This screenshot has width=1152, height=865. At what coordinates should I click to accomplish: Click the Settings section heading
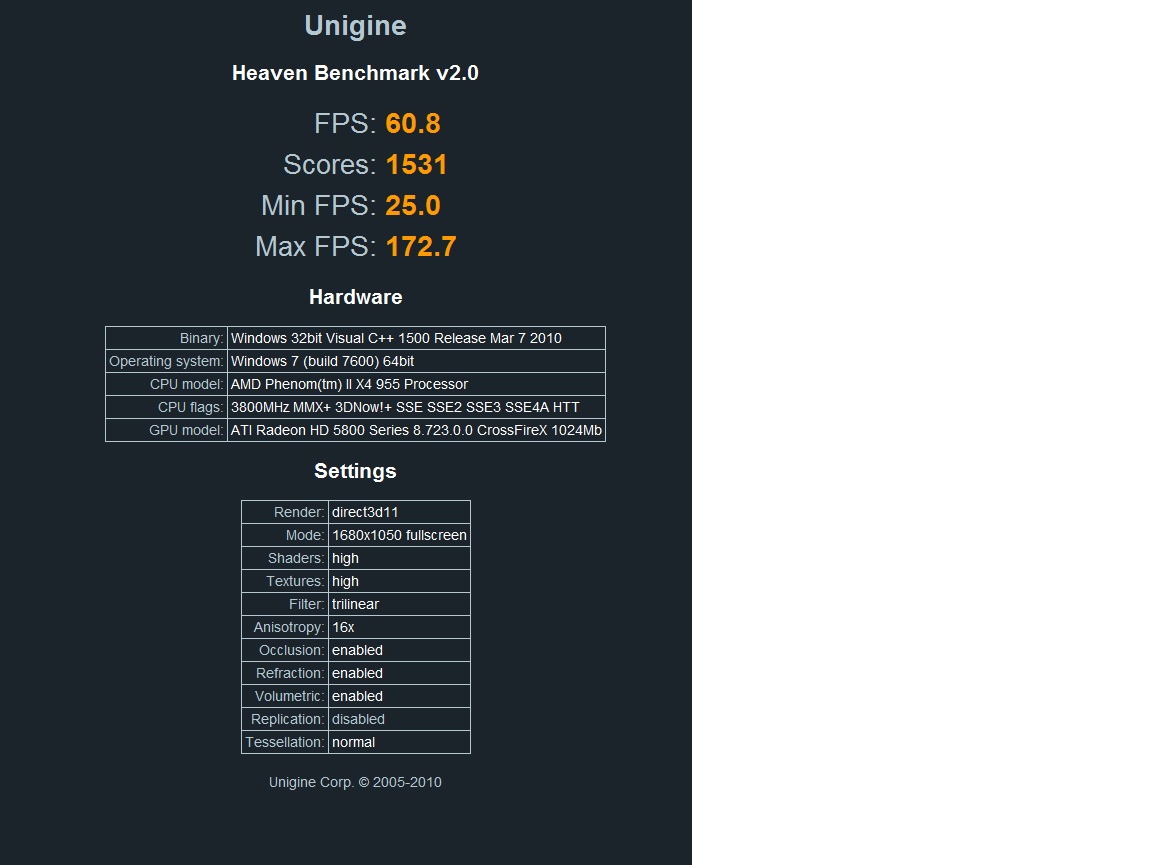coord(356,471)
